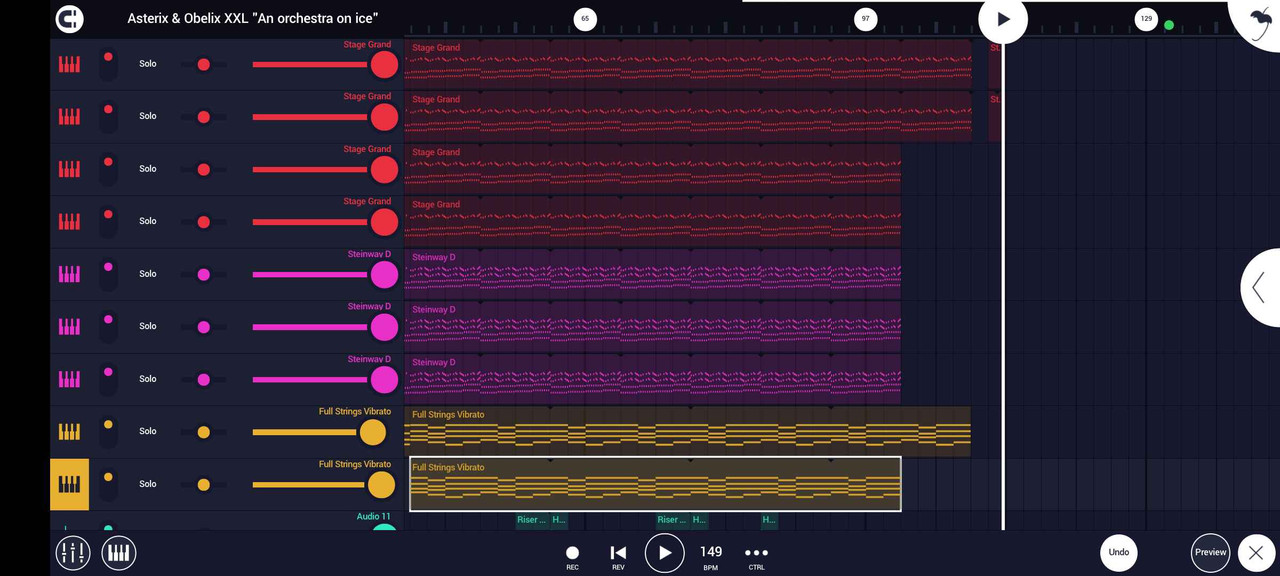This screenshot has height=576, width=1280.
Task: Open fourth Stage Grand track instrument icon
Action: click(x=69, y=221)
